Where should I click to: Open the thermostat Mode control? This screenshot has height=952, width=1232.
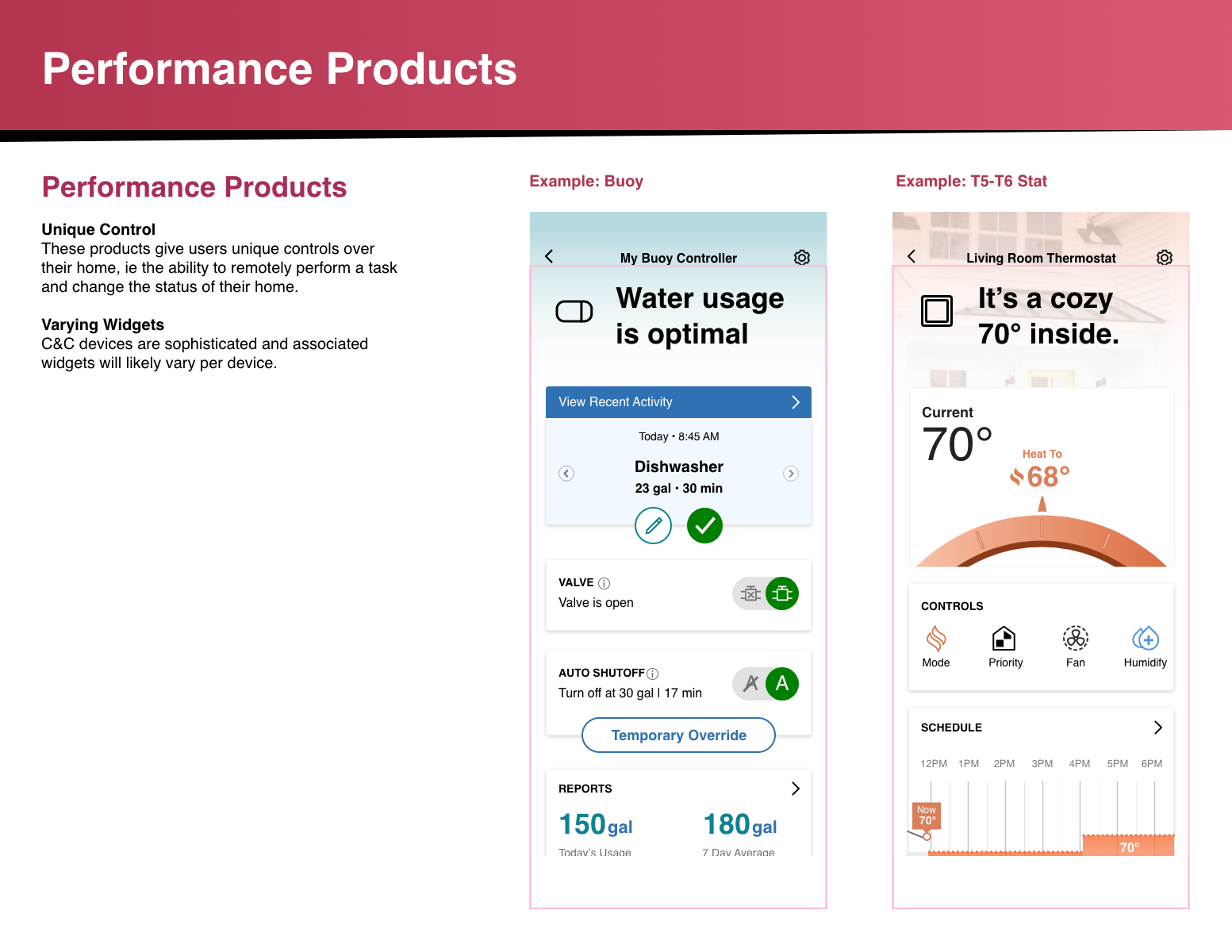pos(936,647)
